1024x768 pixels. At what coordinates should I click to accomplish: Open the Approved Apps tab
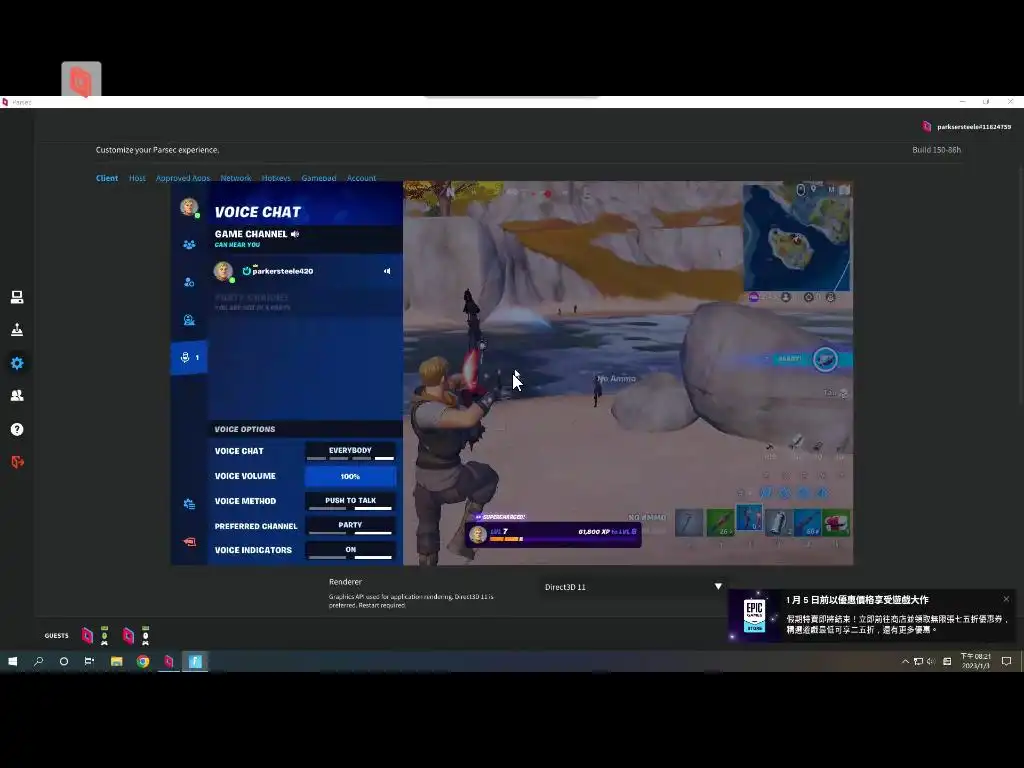(x=183, y=178)
